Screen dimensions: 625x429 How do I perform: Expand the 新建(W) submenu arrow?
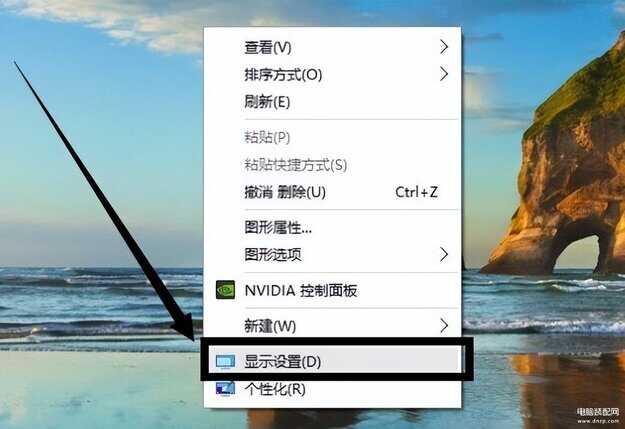(x=444, y=326)
